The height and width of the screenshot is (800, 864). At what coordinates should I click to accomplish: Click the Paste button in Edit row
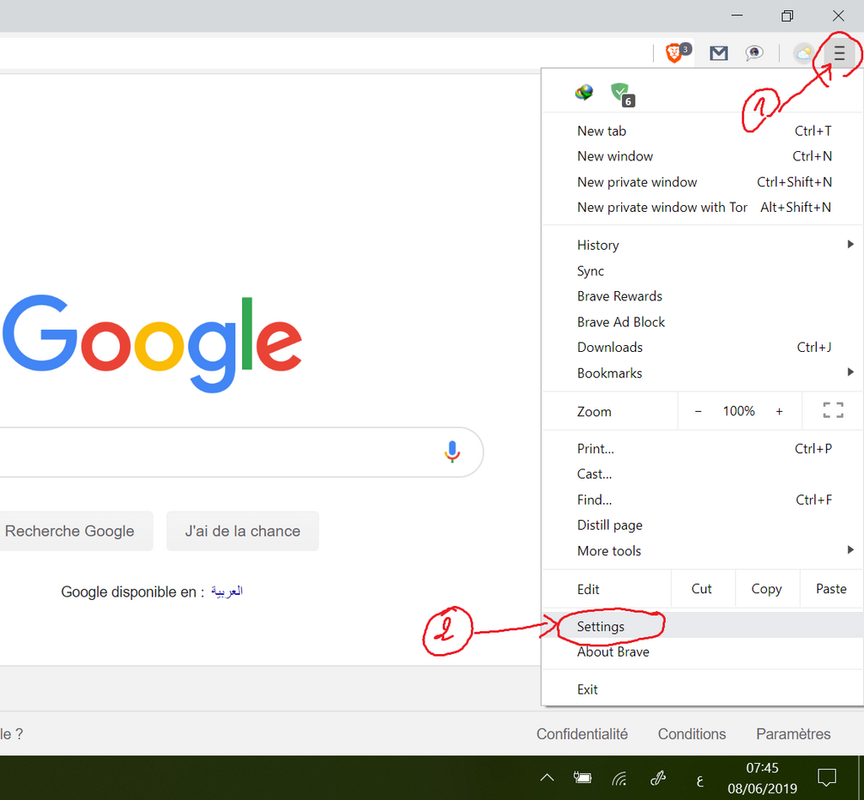(831, 589)
